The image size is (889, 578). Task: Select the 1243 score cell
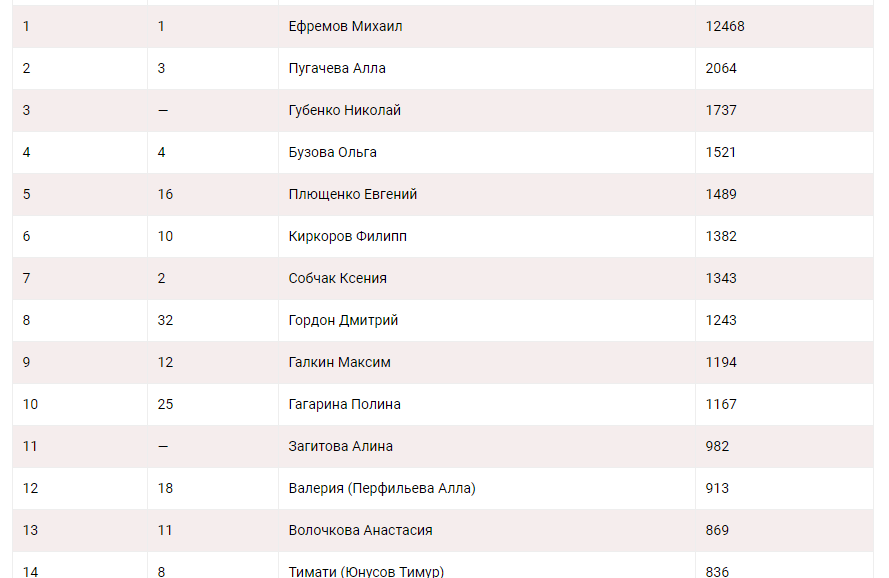721,320
